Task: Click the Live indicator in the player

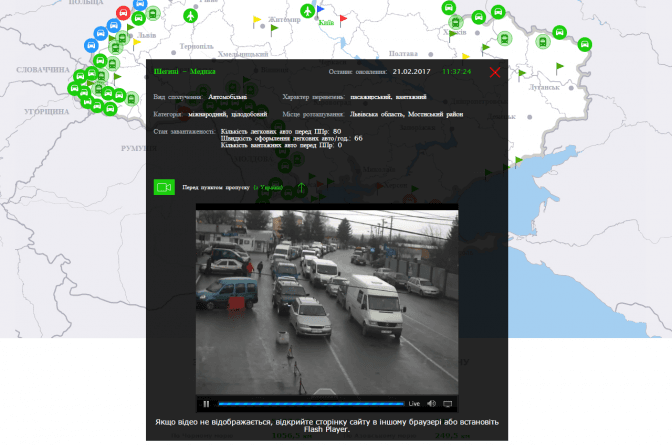Action: pos(414,404)
